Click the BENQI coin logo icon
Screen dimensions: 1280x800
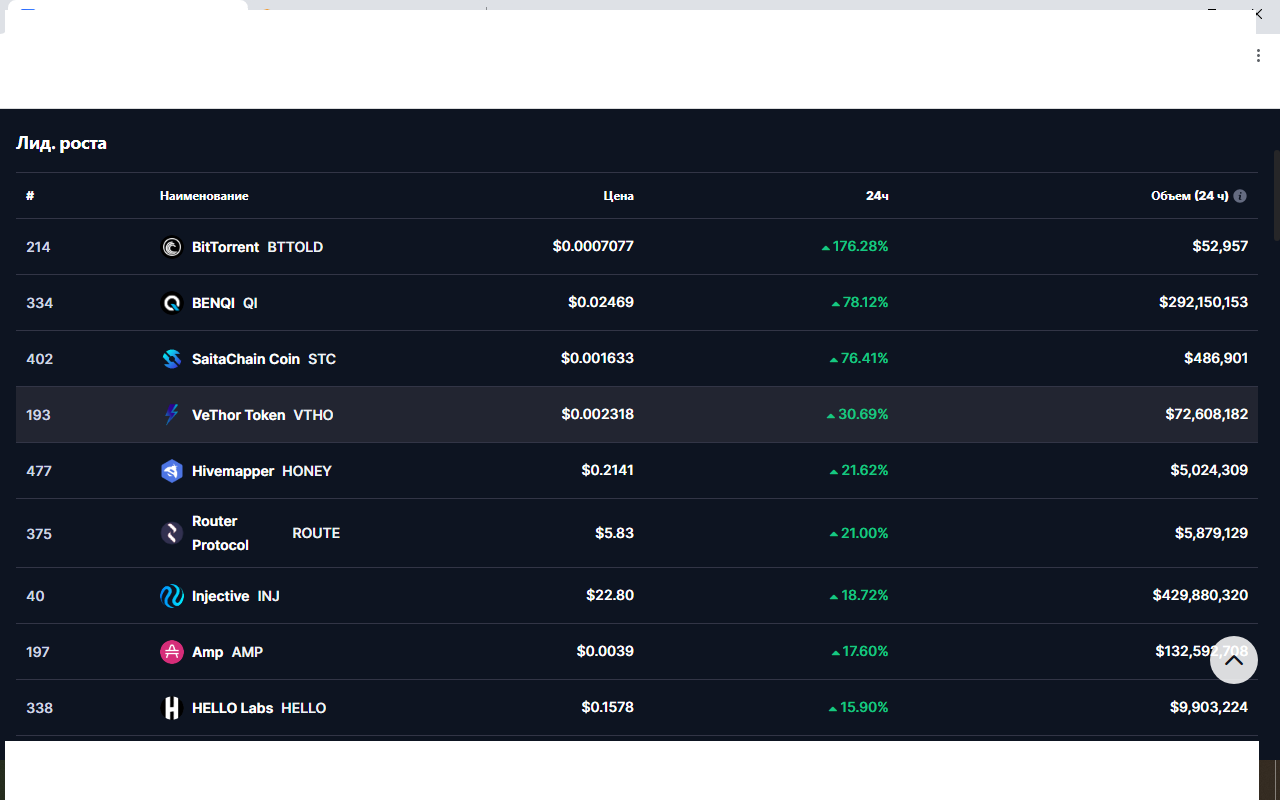(x=172, y=303)
